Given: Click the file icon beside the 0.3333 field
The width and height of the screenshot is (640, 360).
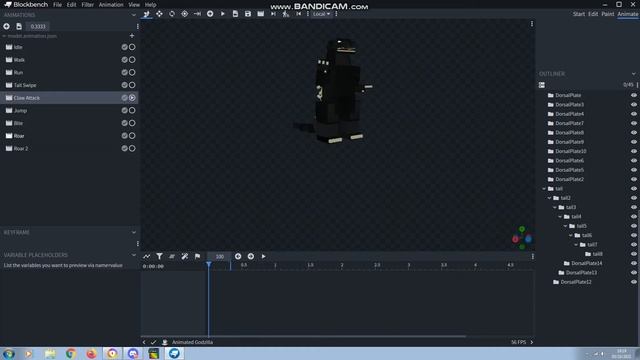Looking at the screenshot, I should [19, 26].
